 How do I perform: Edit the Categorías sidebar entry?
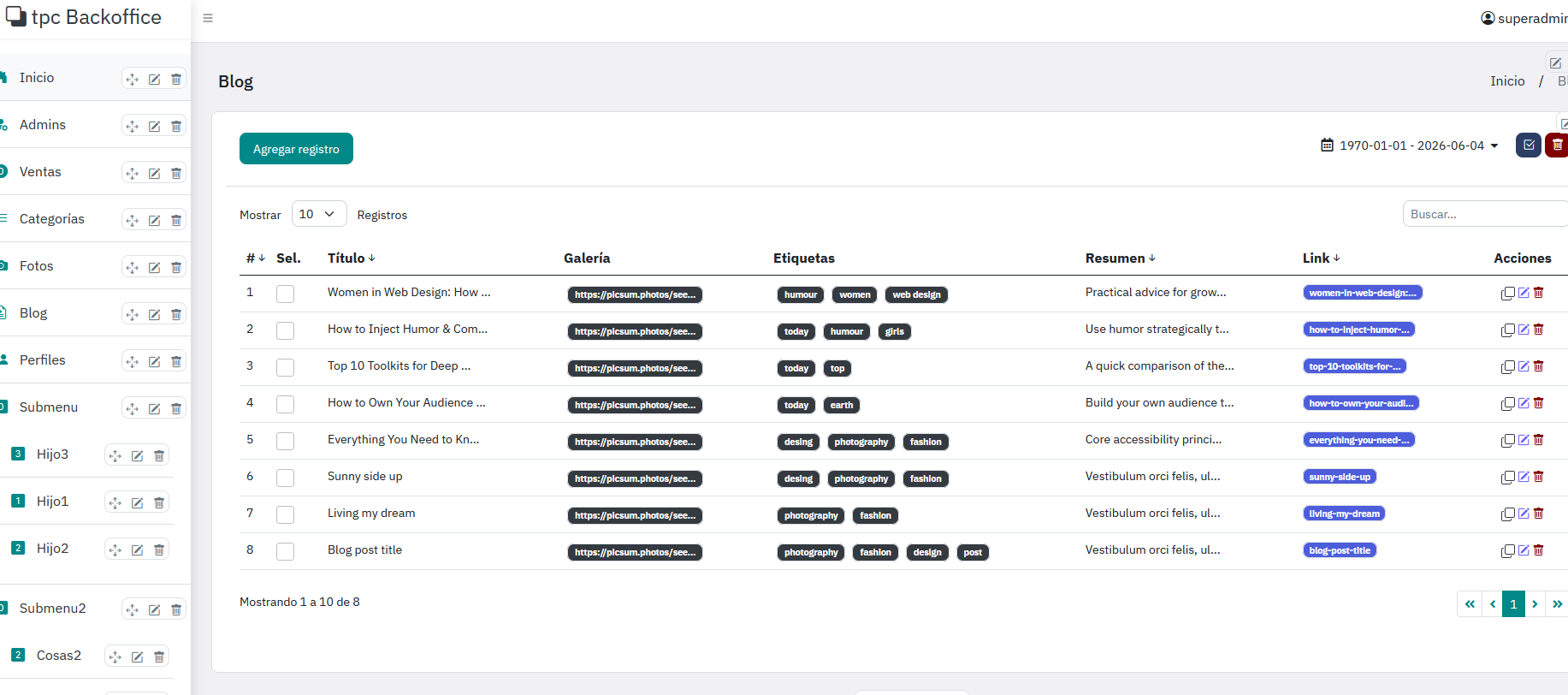(154, 220)
